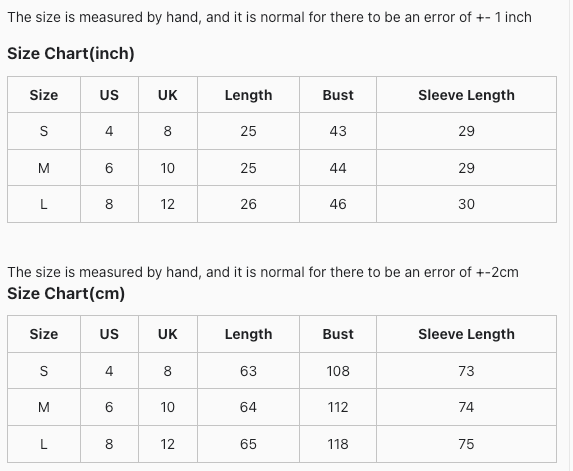Click bust value 108 in cm chart
The width and height of the screenshot is (573, 471).
[x=338, y=371]
